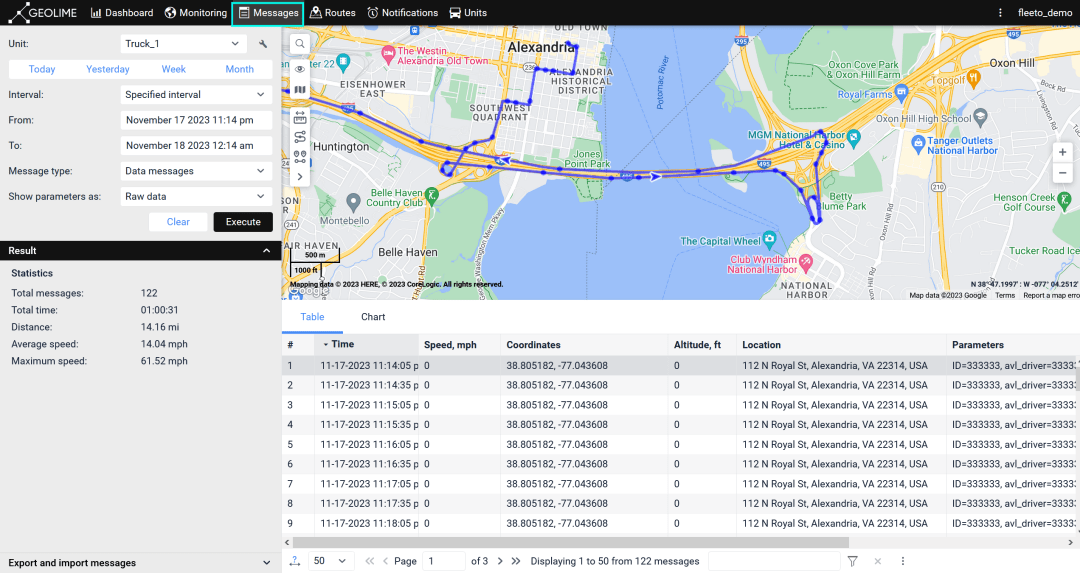Select the distance ruler tool
Screen dimensions: 1080x573
coord(300,117)
